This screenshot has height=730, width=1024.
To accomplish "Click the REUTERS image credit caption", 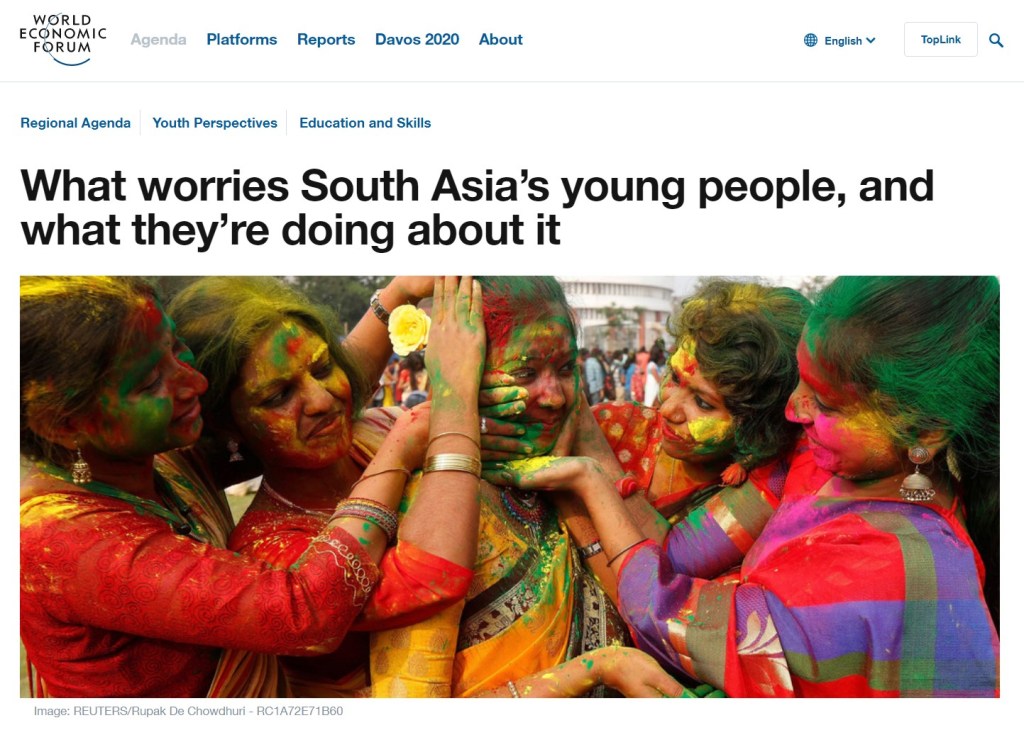I will pos(188,710).
